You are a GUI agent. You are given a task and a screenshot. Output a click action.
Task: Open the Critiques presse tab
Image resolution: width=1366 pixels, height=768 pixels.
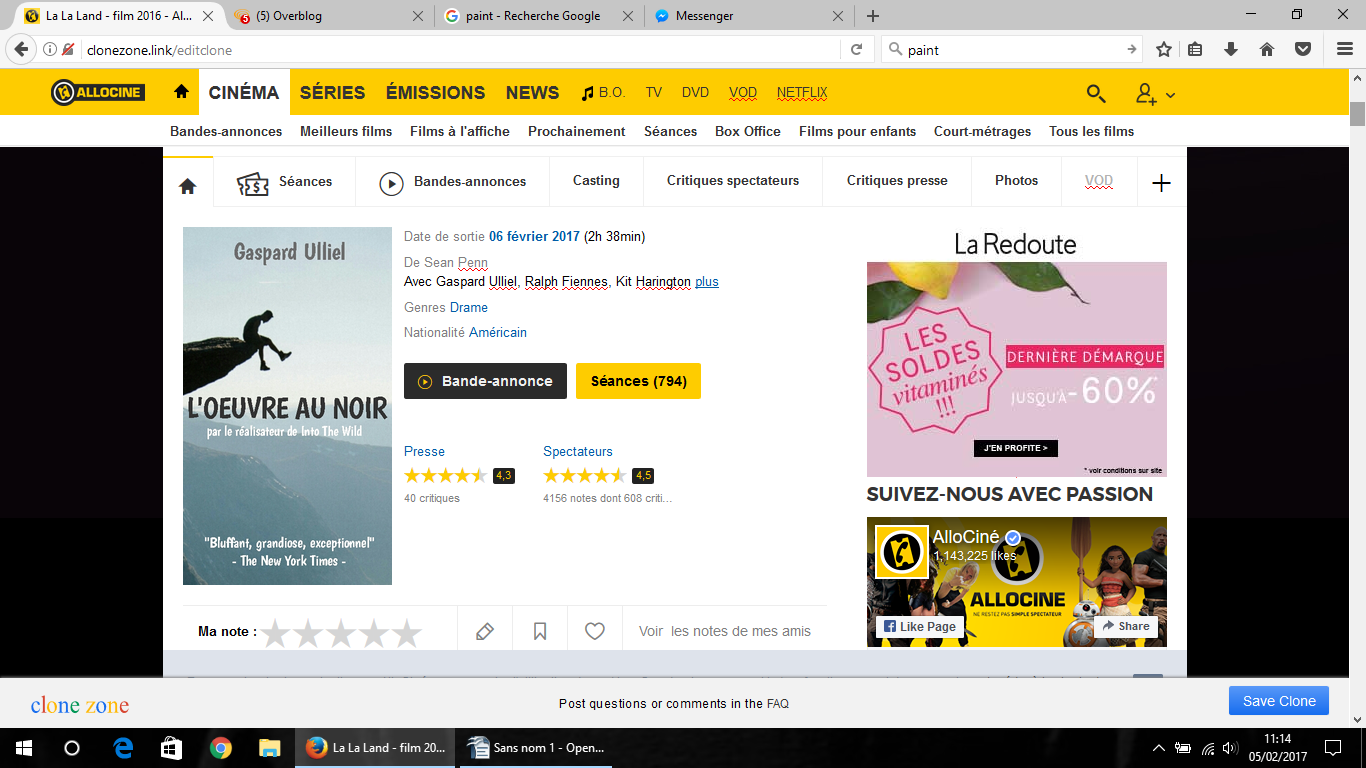[x=897, y=181]
